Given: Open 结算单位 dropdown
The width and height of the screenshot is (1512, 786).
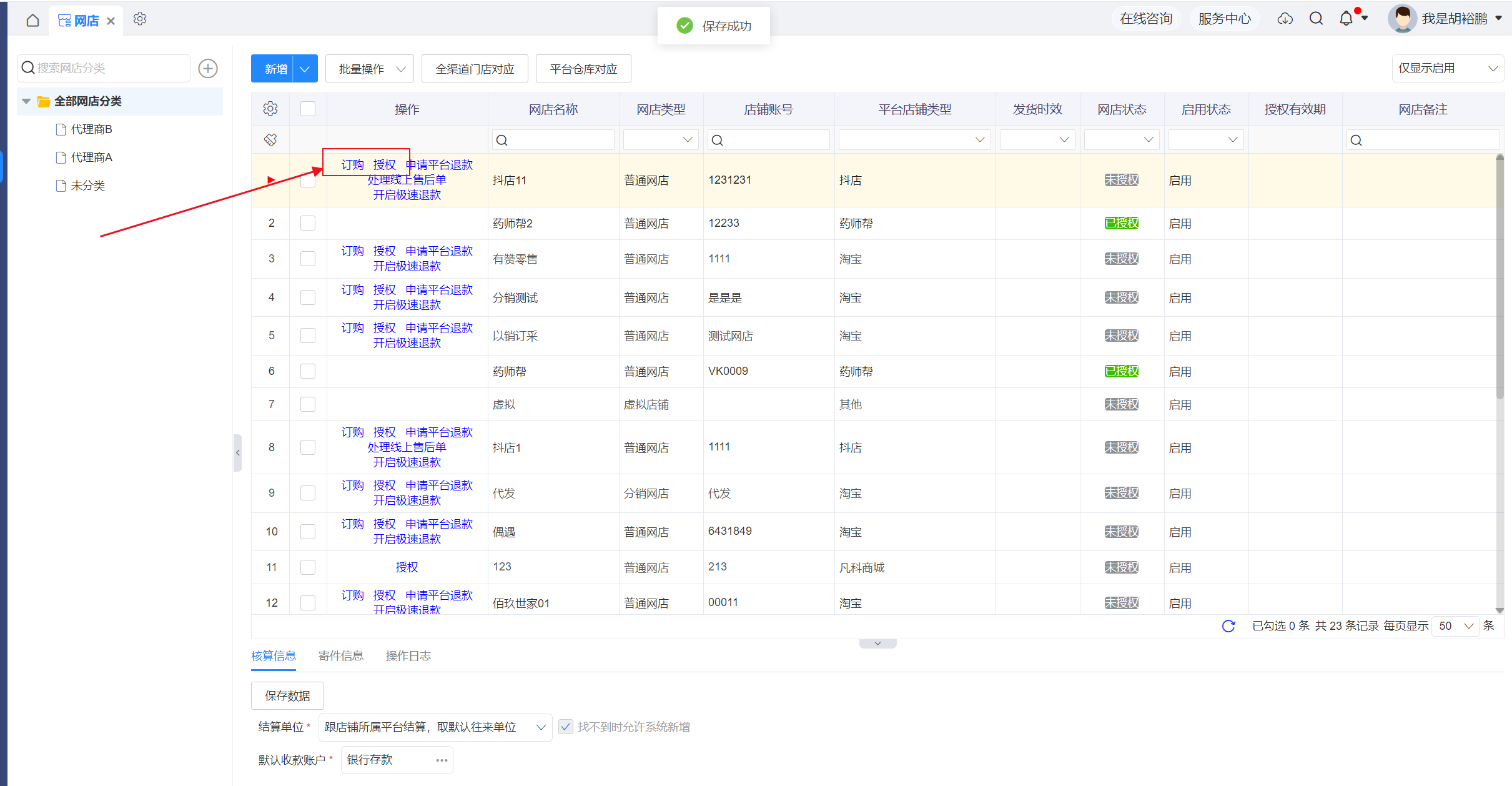Looking at the screenshot, I should [435, 727].
